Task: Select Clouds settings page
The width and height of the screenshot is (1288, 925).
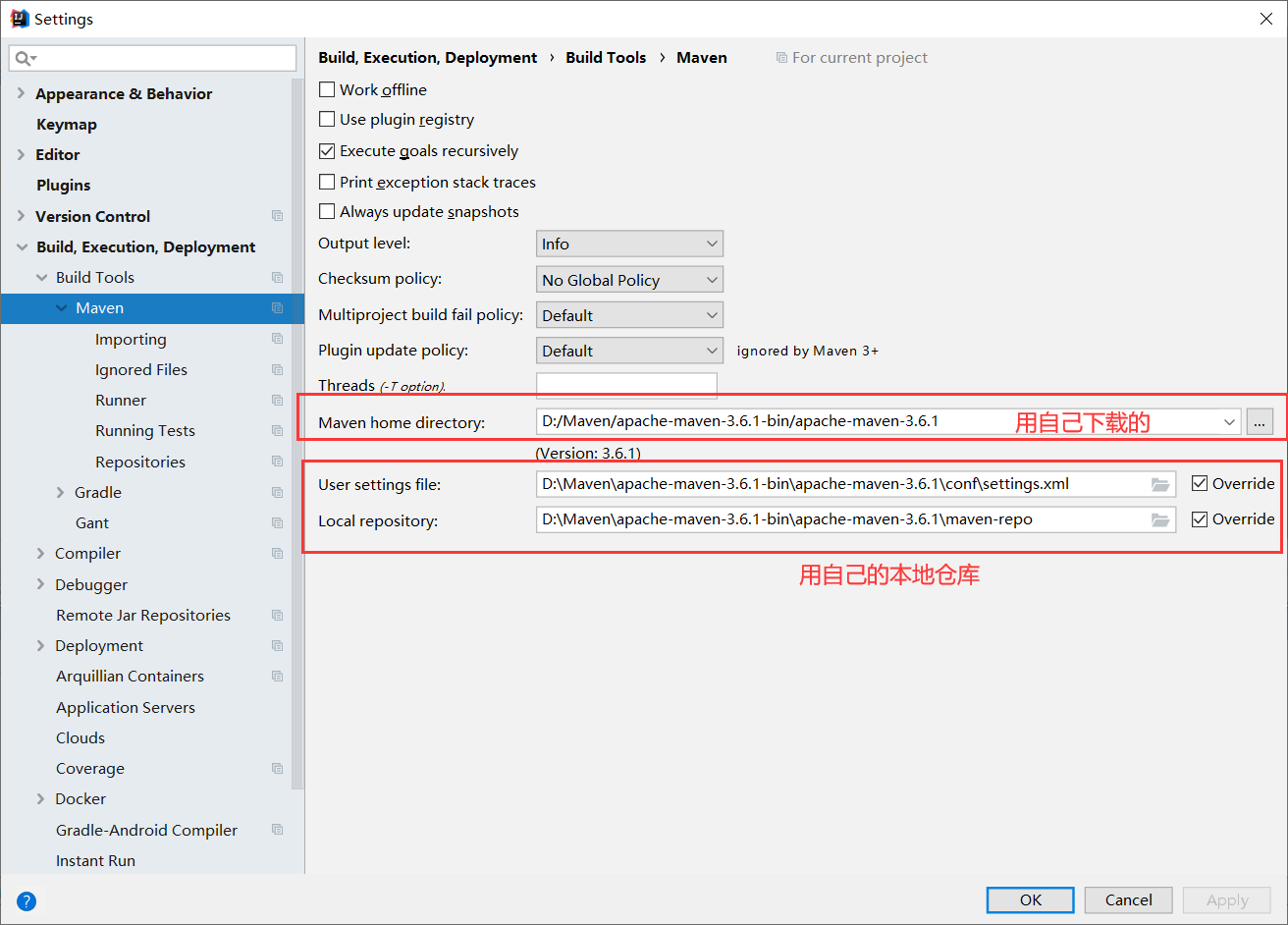Action: (x=80, y=738)
